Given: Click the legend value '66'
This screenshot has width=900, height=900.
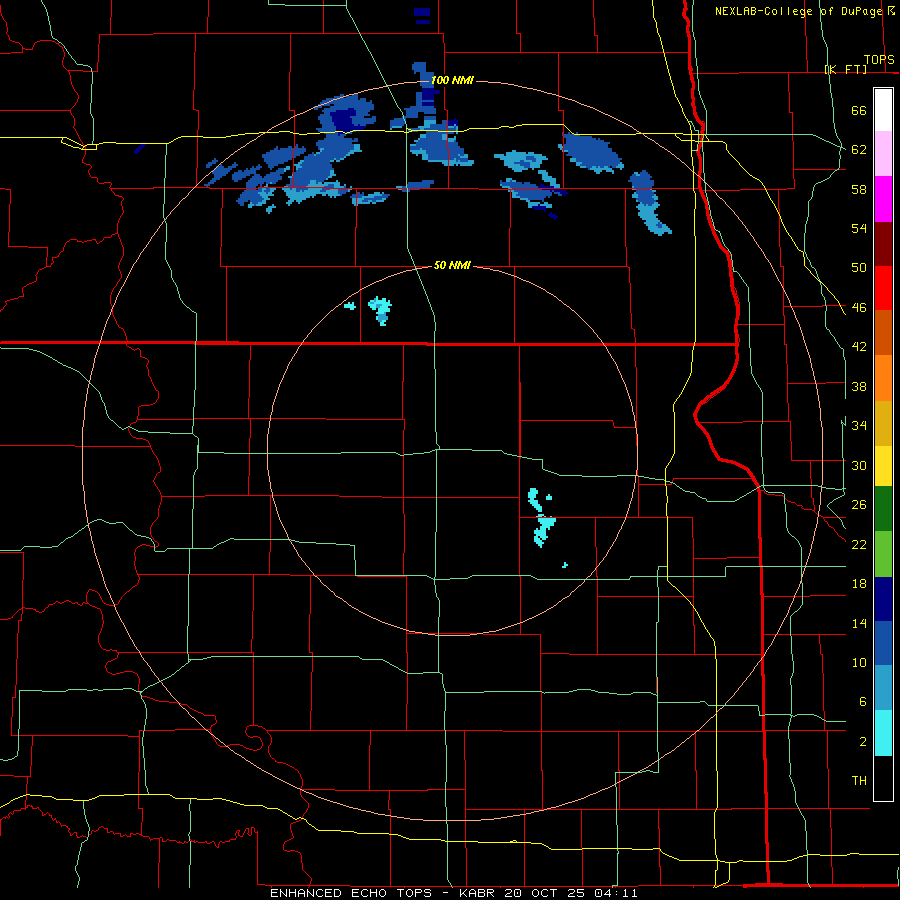Looking at the screenshot, I should (x=859, y=110).
